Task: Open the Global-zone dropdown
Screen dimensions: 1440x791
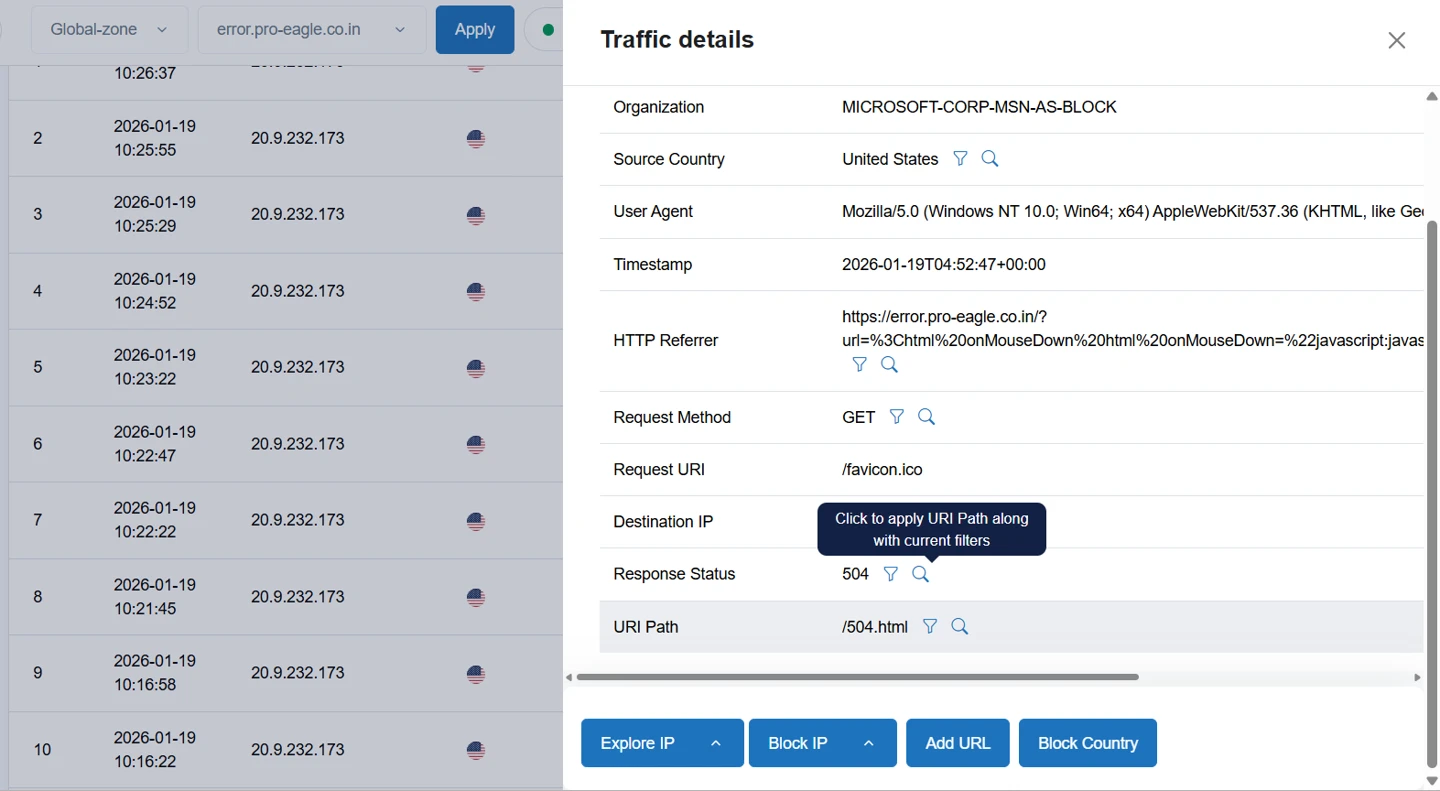Action: pyautogui.click(x=109, y=30)
